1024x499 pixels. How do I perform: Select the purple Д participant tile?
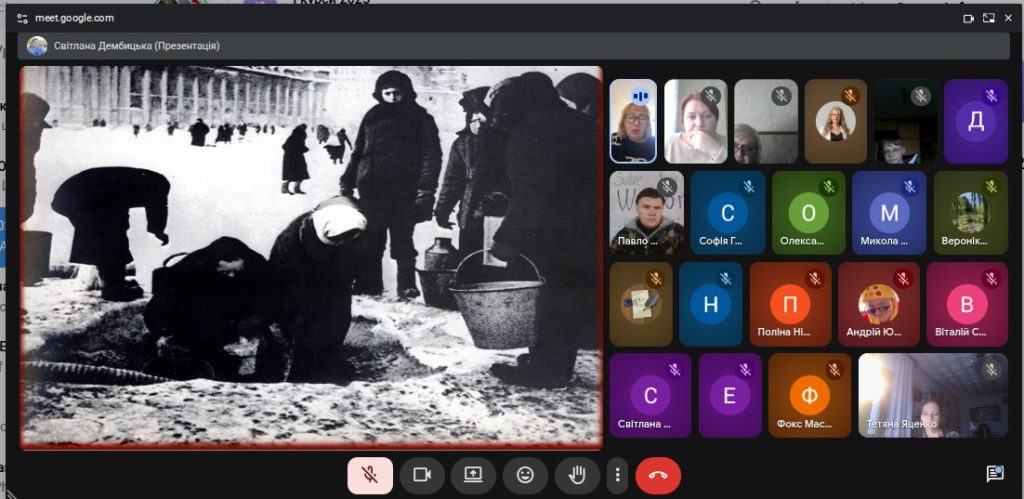tap(975, 121)
